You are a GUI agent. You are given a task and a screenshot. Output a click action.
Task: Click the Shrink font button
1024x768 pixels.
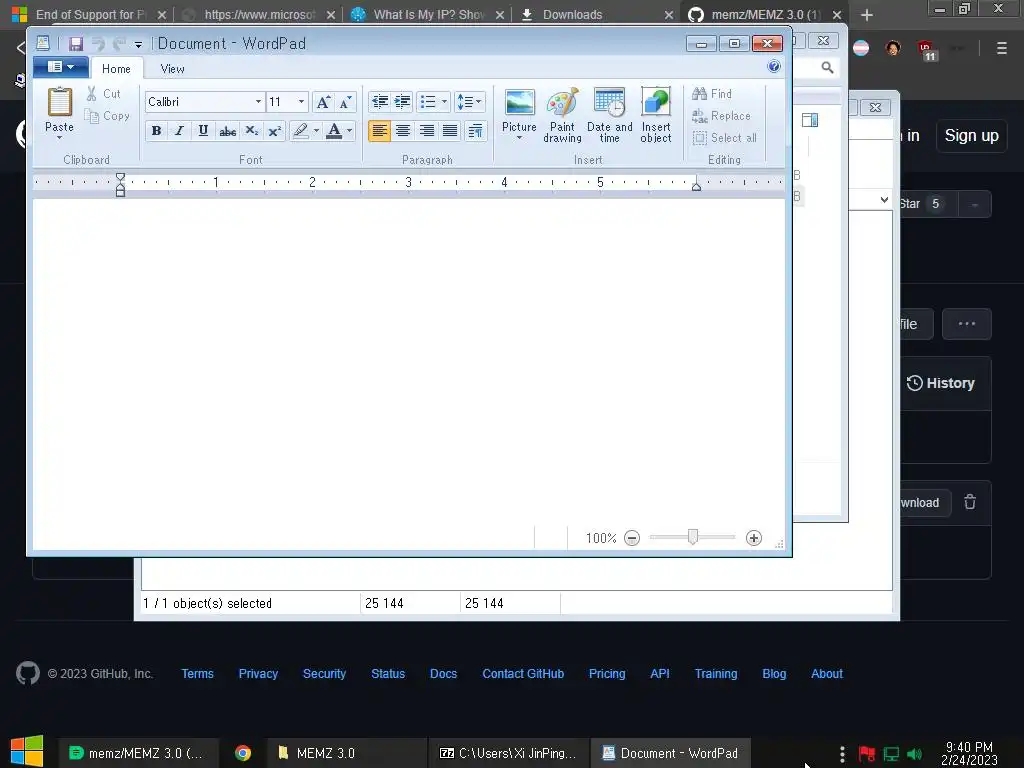click(x=346, y=102)
